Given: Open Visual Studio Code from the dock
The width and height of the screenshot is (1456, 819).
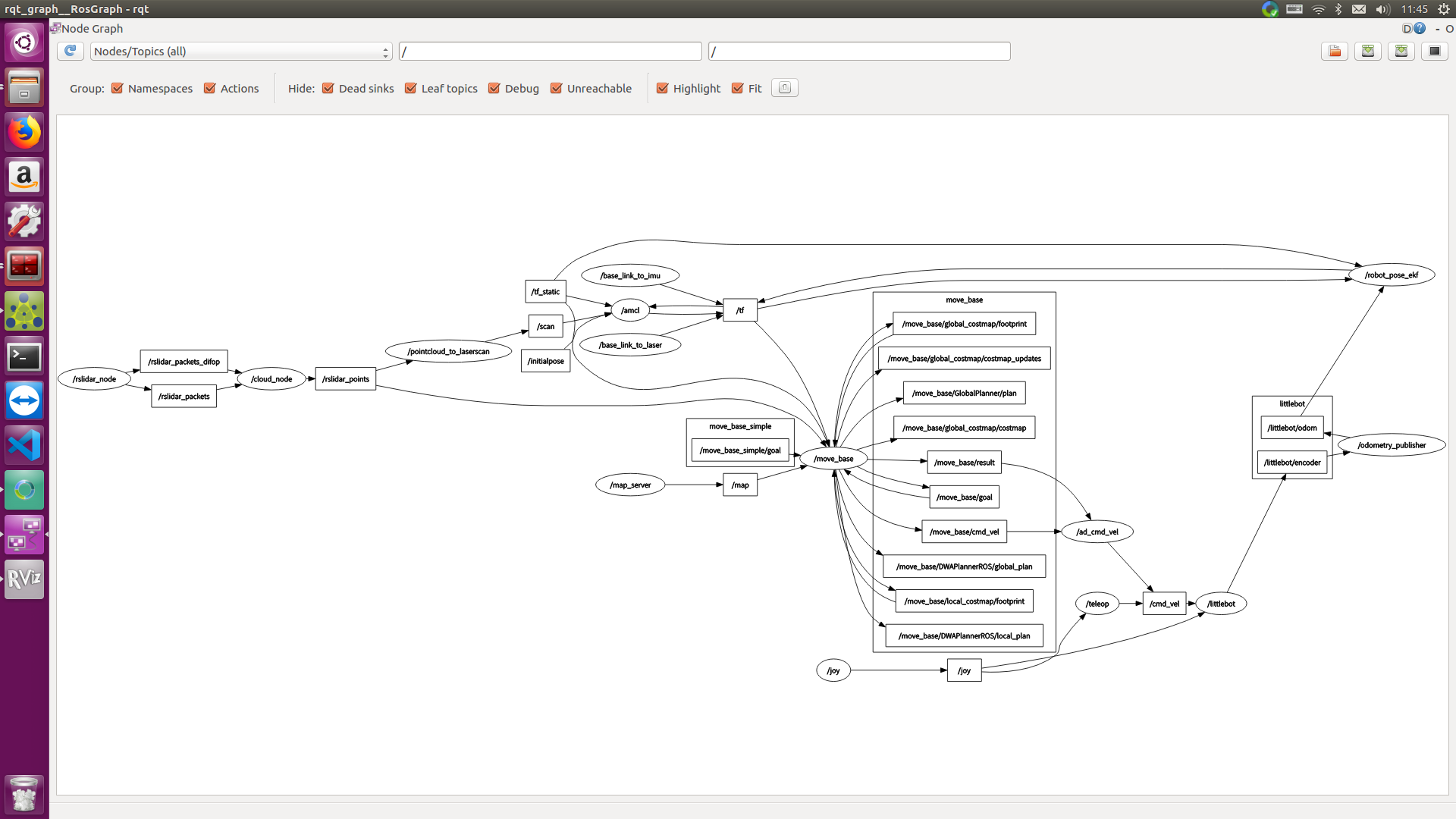Looking at the screenshot, I should 24,445.
